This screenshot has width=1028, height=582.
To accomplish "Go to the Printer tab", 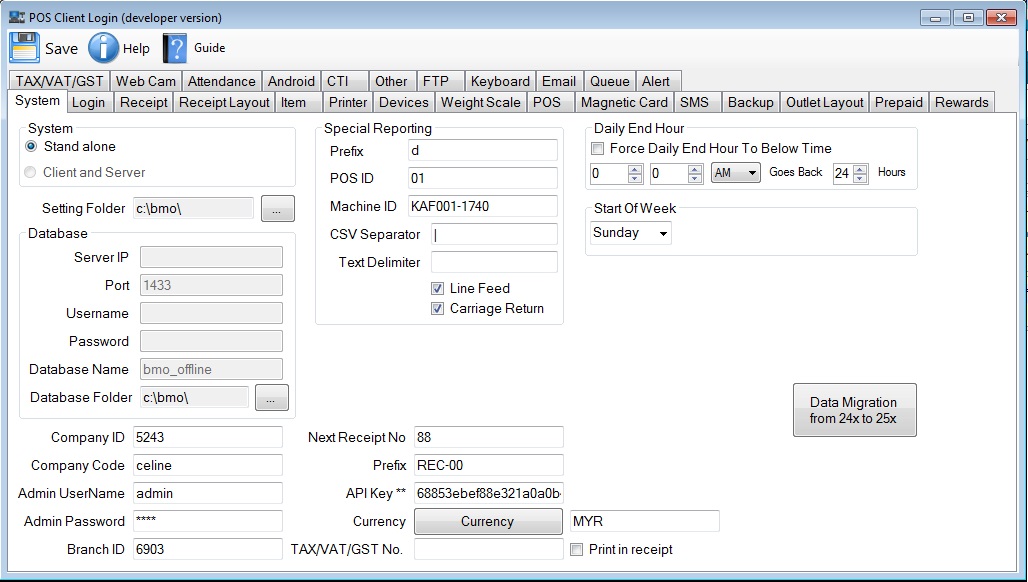I will point(348,102).
